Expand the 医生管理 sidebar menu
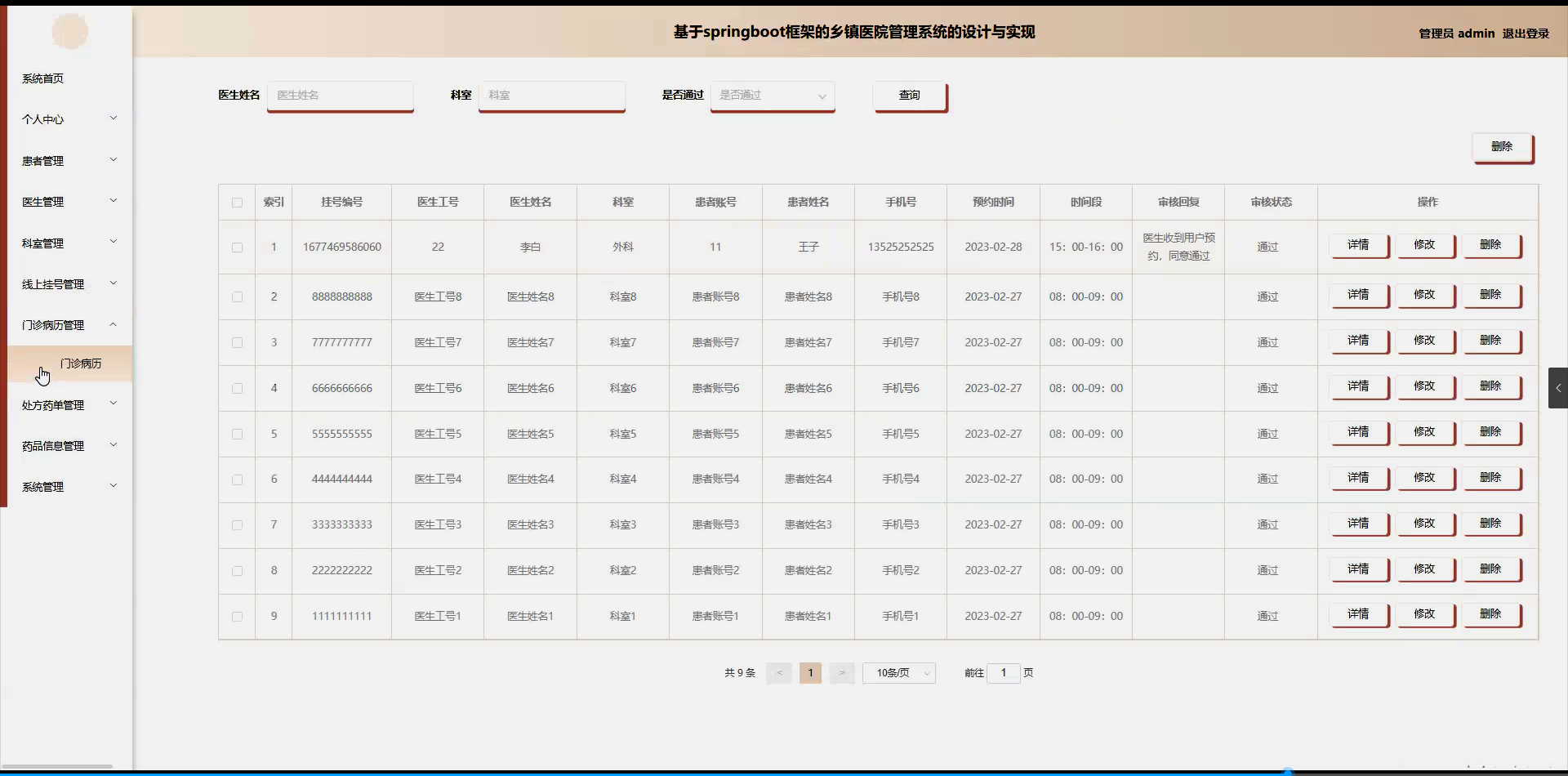The width and height of the screenshot is (1568, 776). pos(69,202)
